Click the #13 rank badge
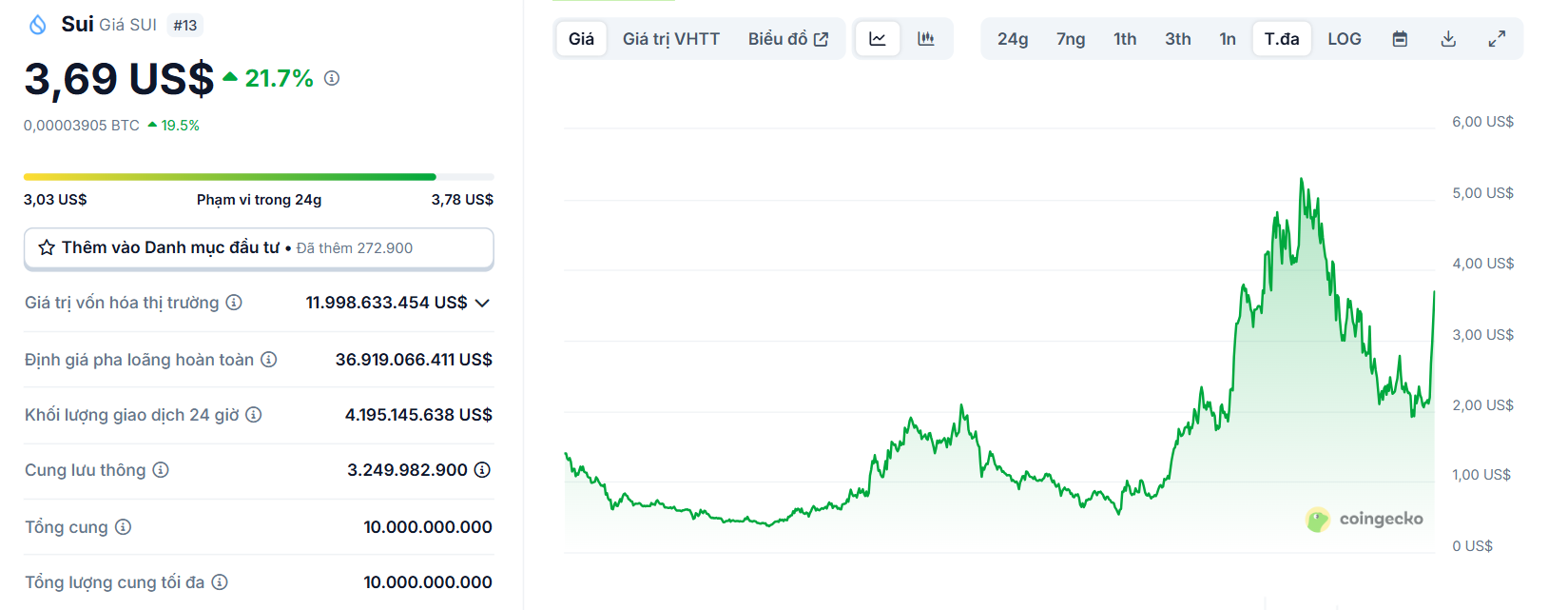This screenshot has height=610, width=1568. click(185, 26)
